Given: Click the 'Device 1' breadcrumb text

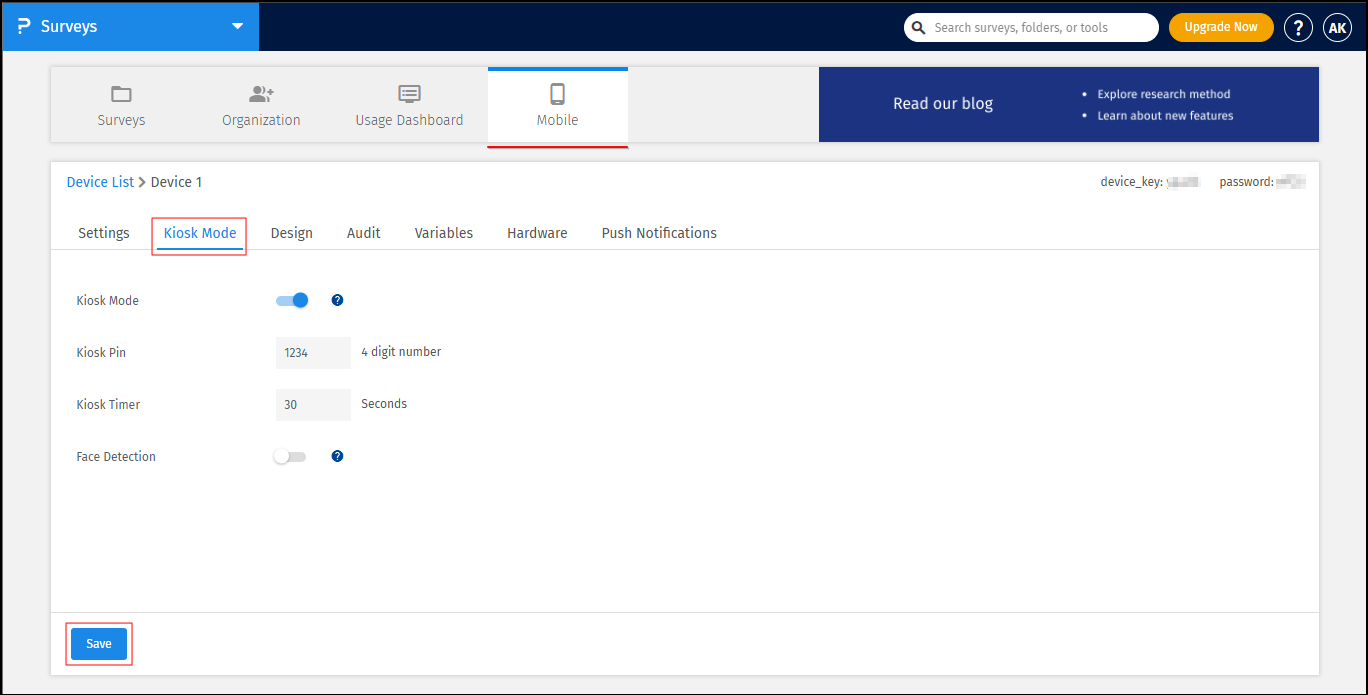Looking at the screenshot, I should [x=176, y=182].
